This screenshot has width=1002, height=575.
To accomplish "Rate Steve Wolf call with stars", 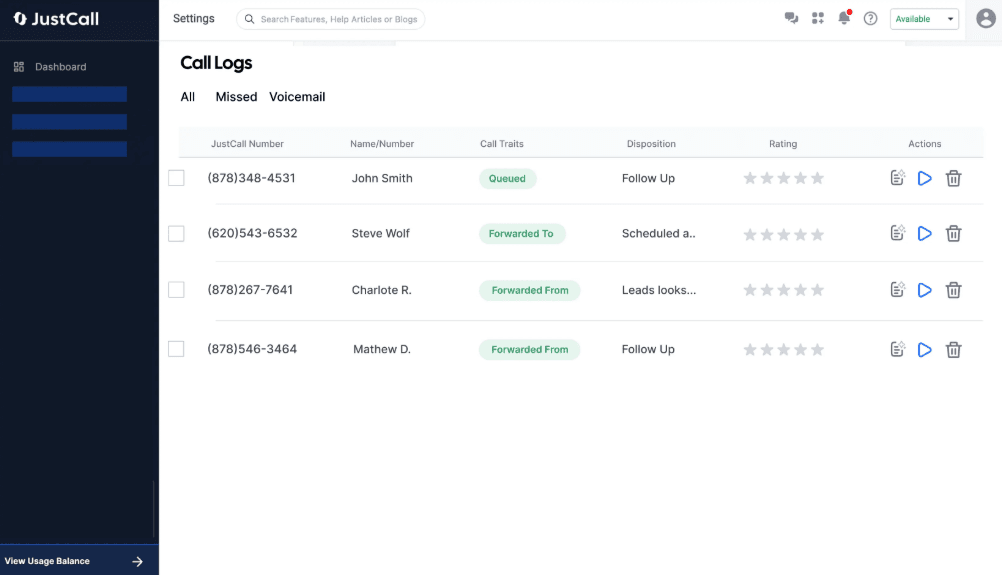I will (x=783, y=234).
